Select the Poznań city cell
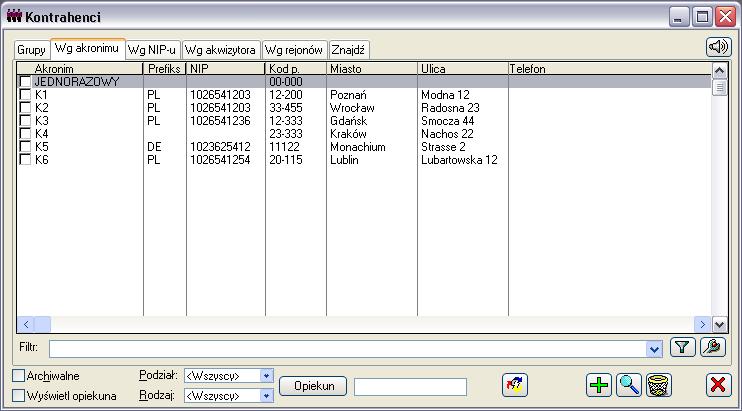The height and width of the screenshot is (411, 742). (348, 95)
